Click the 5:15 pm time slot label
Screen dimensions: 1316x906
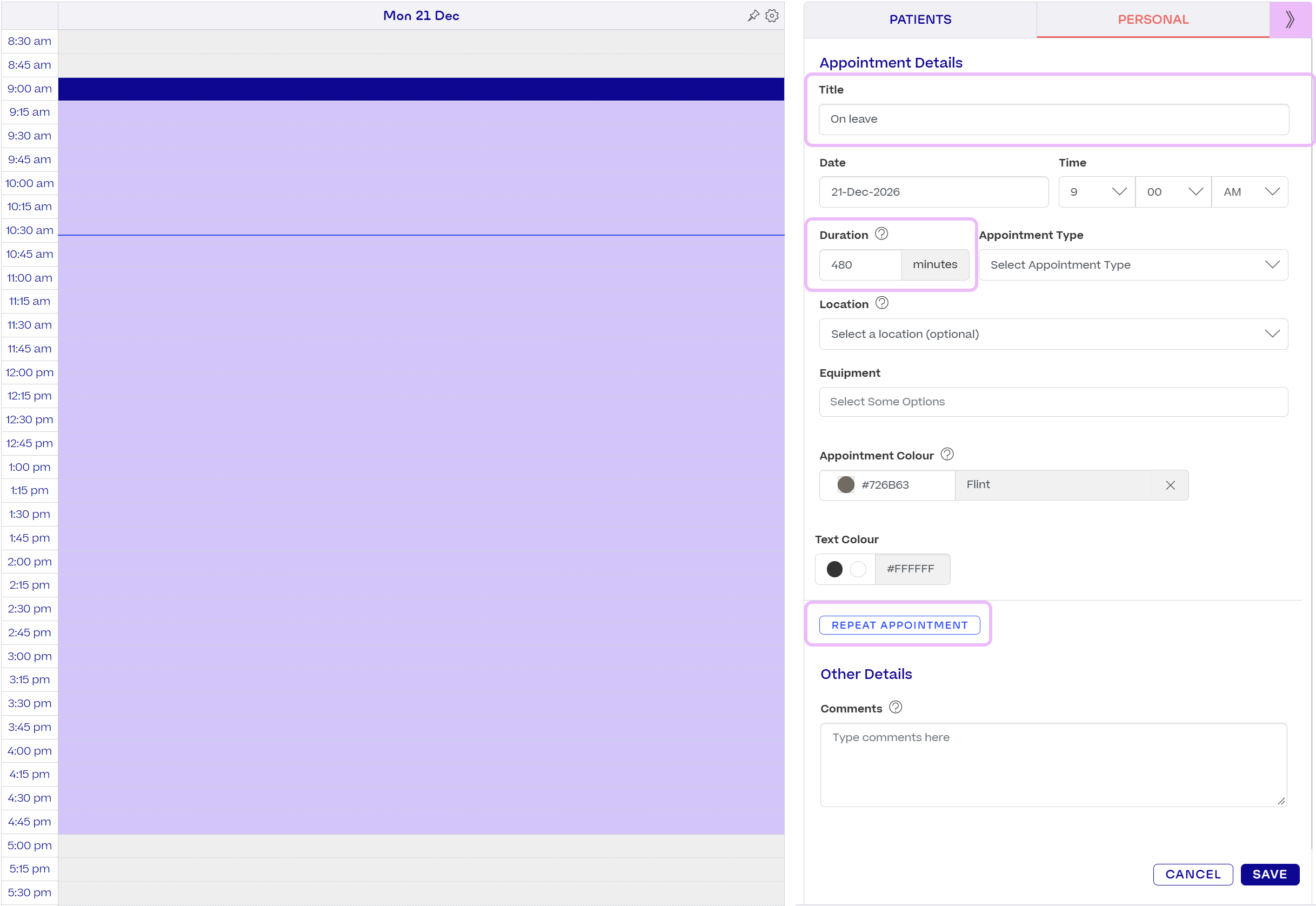(x=30, y=869)
